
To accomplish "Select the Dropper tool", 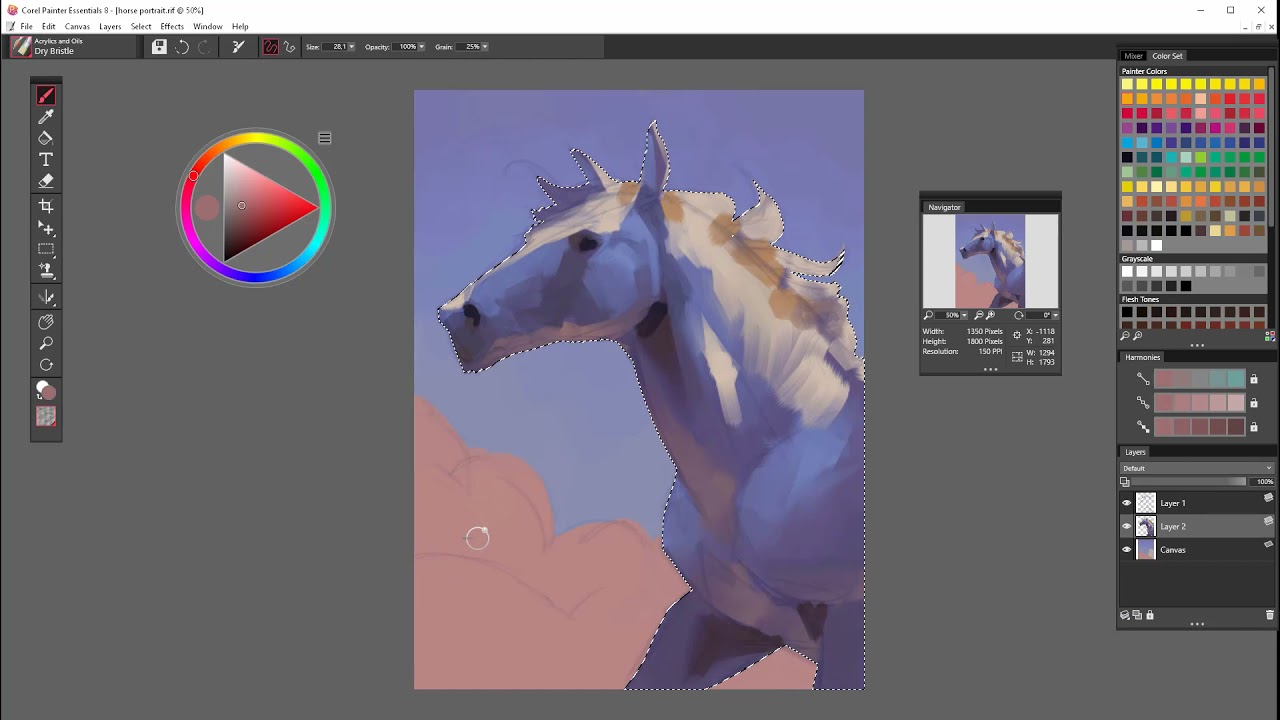I will (x=46, y=117).
